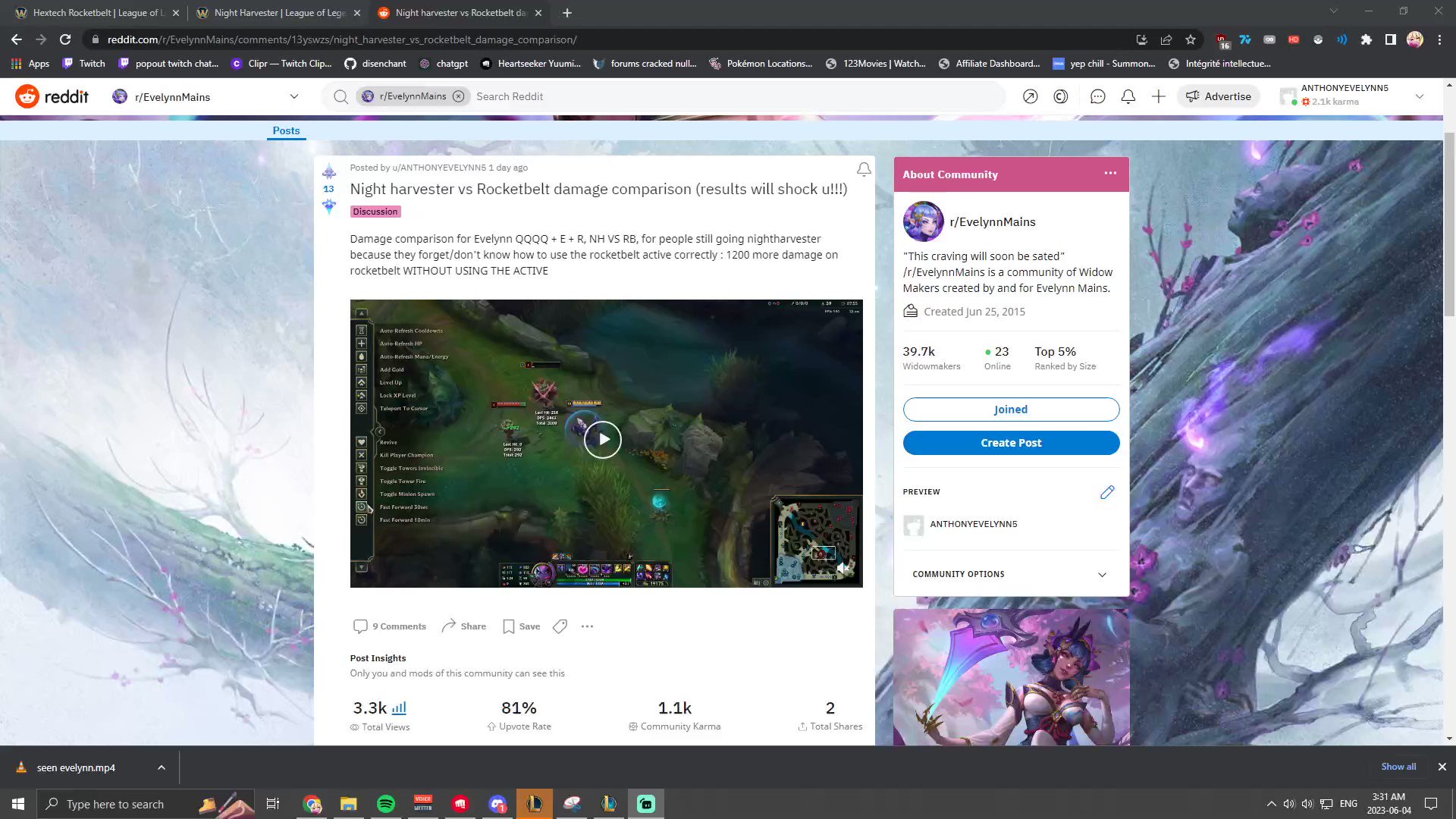
Task: Toggle Joined community button
Action: (1011, 409)
